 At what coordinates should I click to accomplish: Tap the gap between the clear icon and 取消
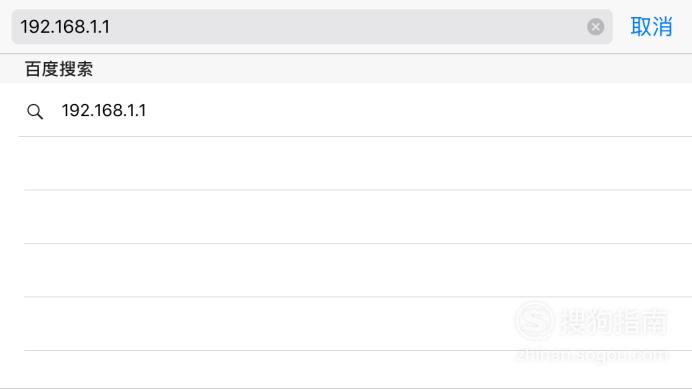618,27
